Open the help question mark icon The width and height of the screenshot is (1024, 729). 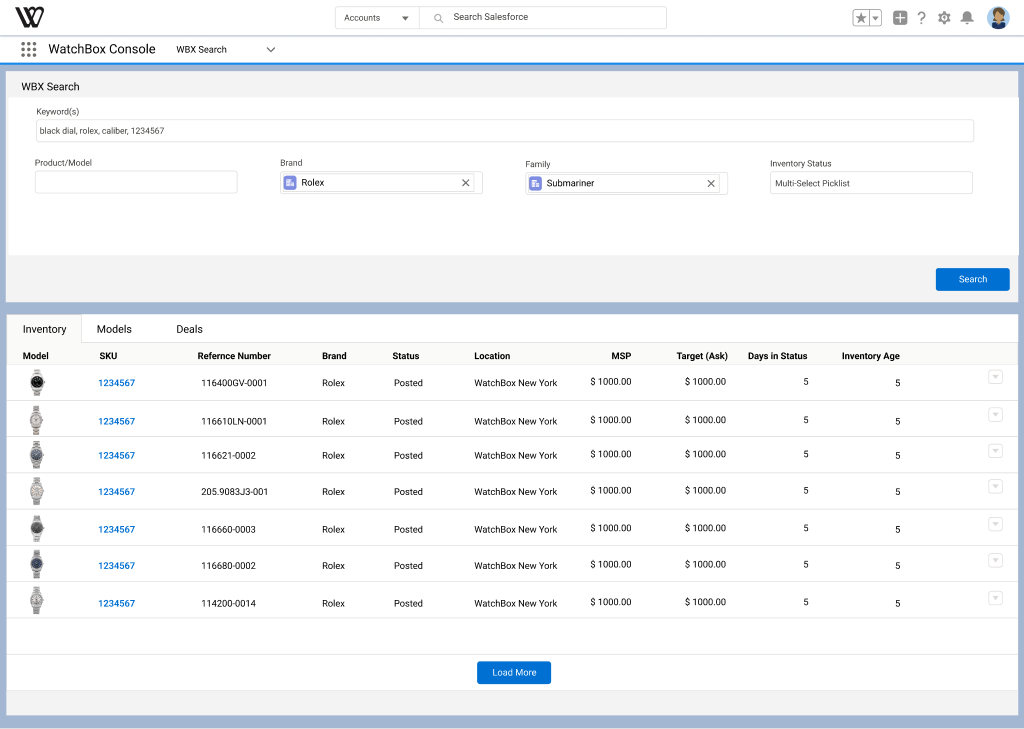(x=921, y=18)
